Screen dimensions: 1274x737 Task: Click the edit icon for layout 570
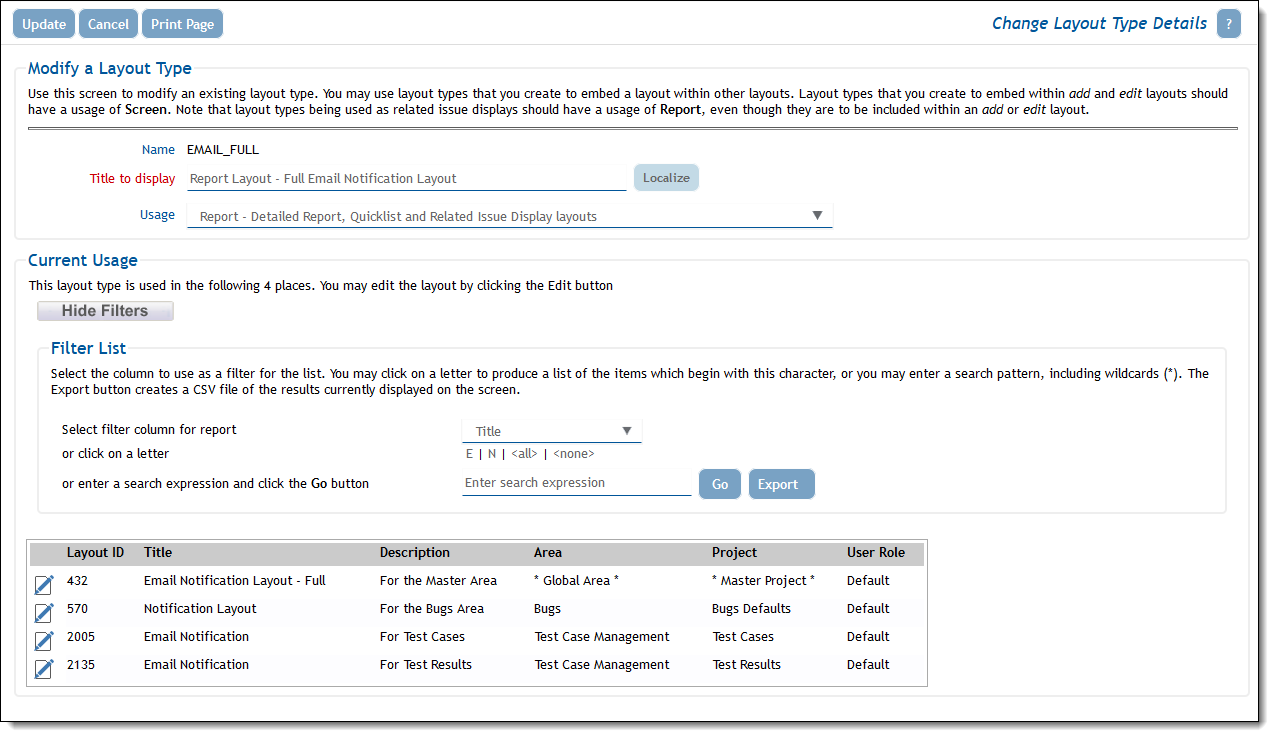[x=44, y=612]
